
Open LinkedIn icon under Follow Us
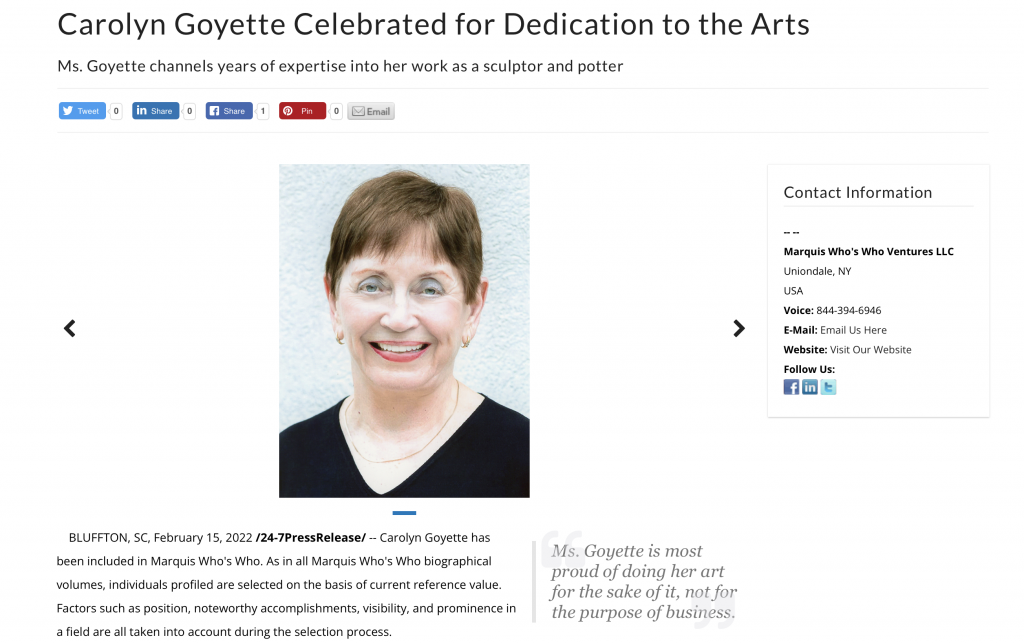tap(810, 387)
